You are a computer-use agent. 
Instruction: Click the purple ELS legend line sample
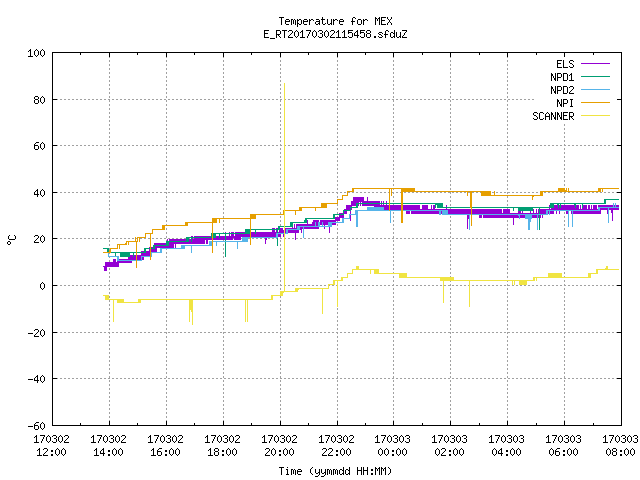[x=596, y=64]
